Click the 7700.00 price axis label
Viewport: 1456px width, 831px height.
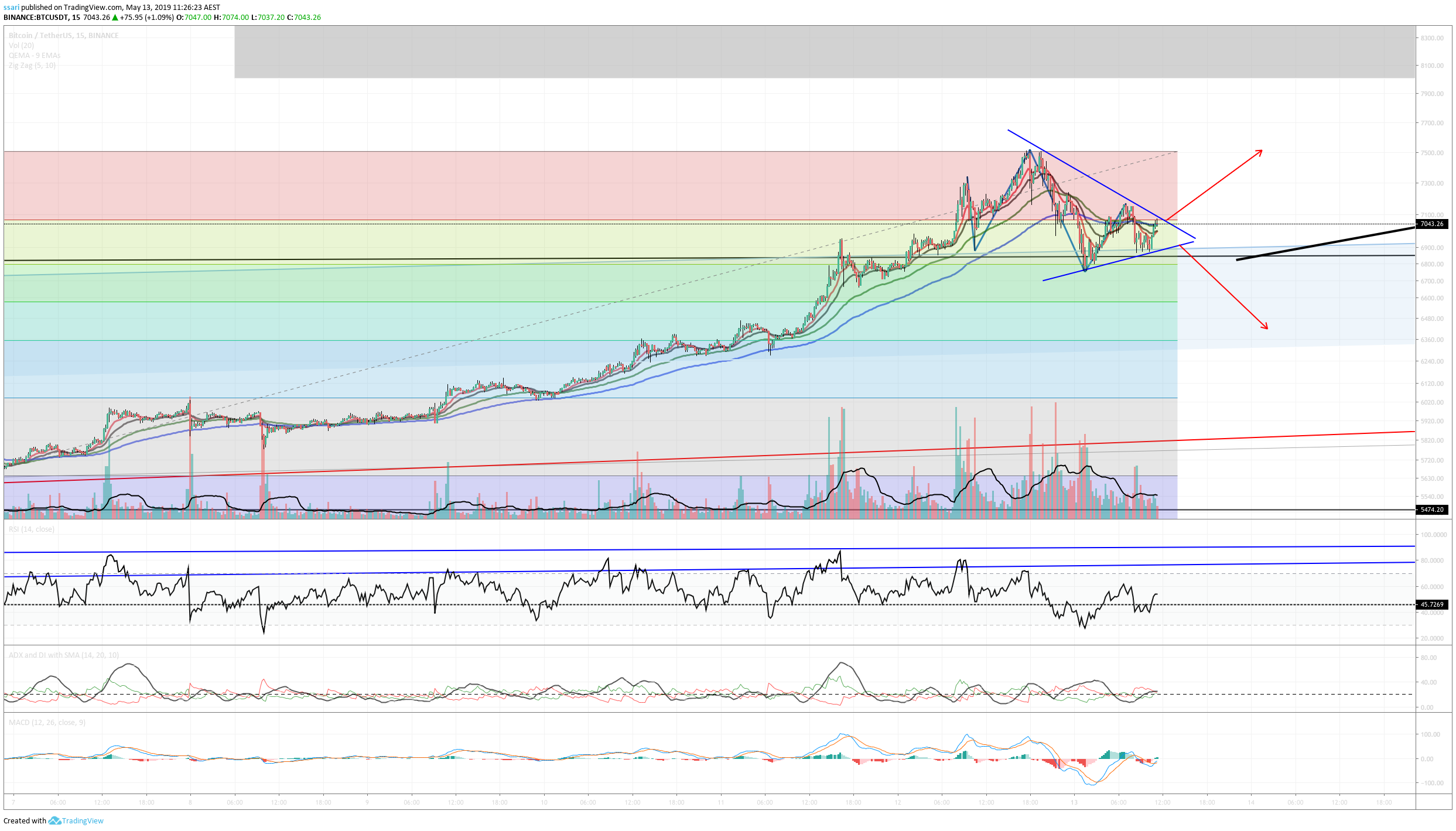tap(1432, 123)
